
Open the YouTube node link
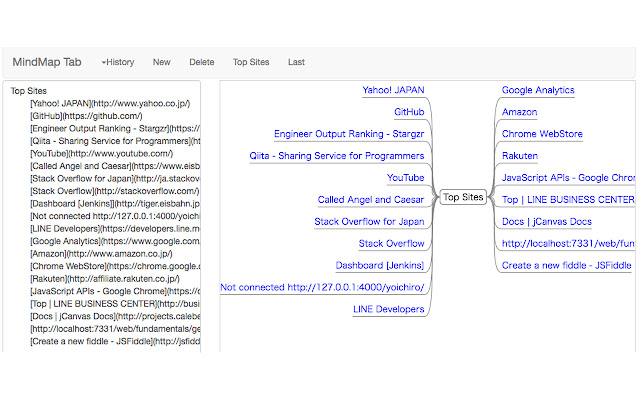pyautogui.click(x=406, y=178)
